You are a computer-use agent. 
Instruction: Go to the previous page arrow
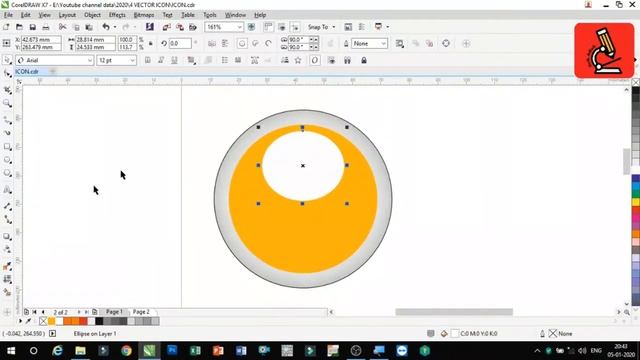(x=43, y=312)
